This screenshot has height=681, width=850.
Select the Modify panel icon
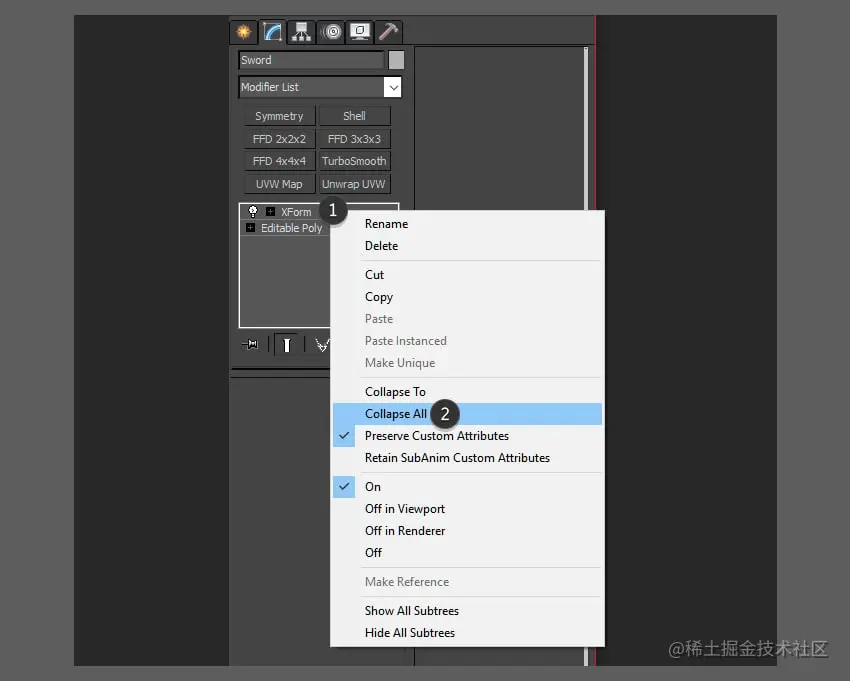(x=271, y=31)
